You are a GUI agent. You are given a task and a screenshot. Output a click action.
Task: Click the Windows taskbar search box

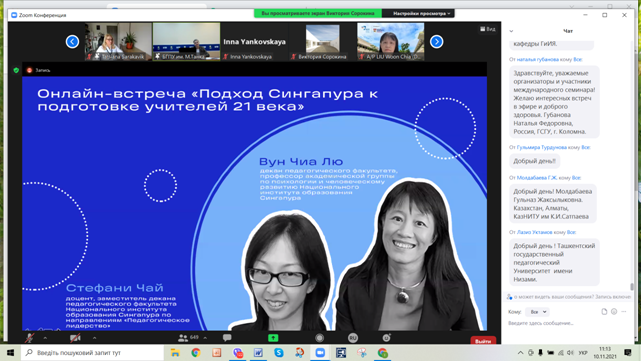coord(92,353)
